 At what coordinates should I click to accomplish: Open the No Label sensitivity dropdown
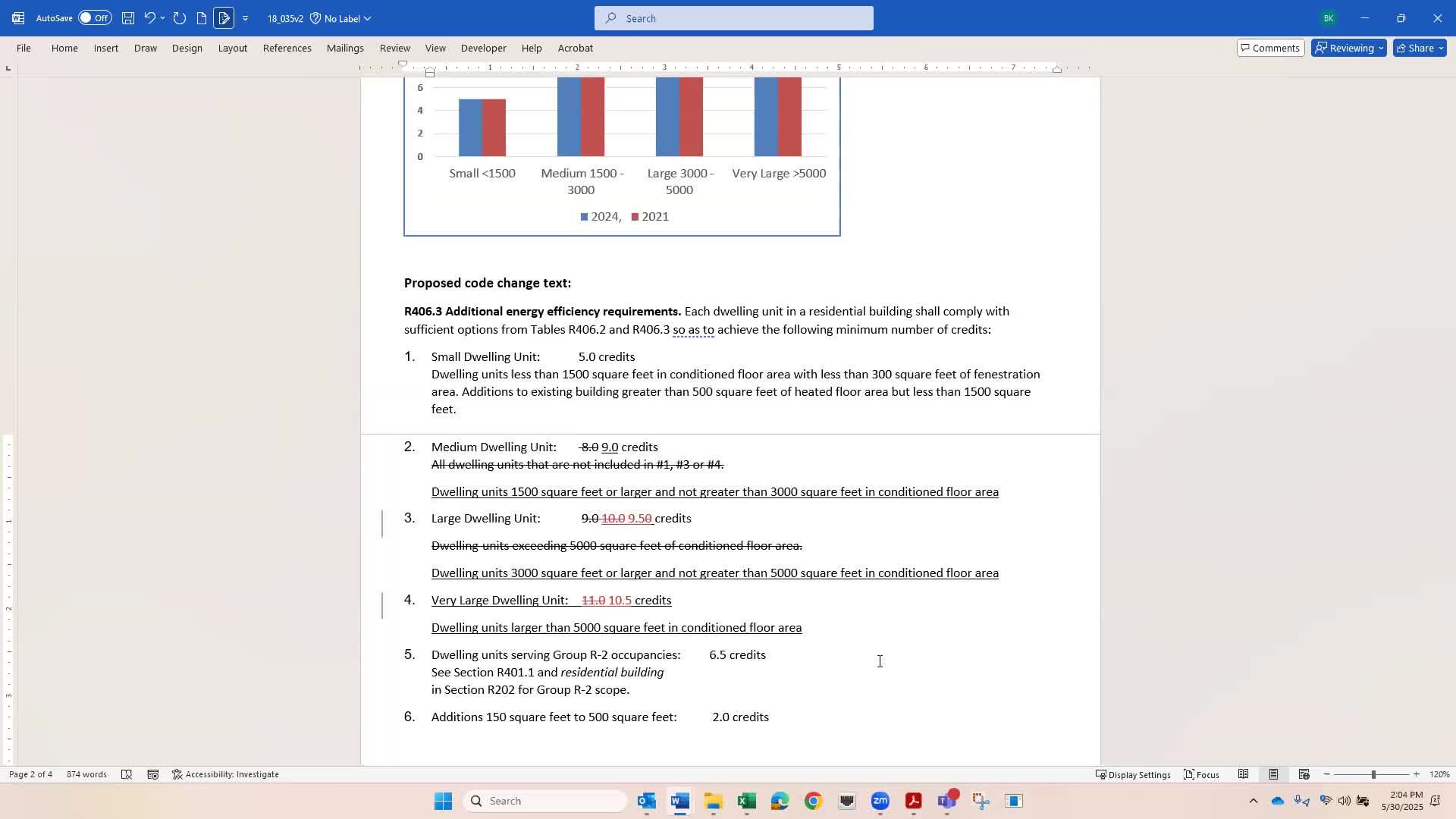[x=340, y=18]
